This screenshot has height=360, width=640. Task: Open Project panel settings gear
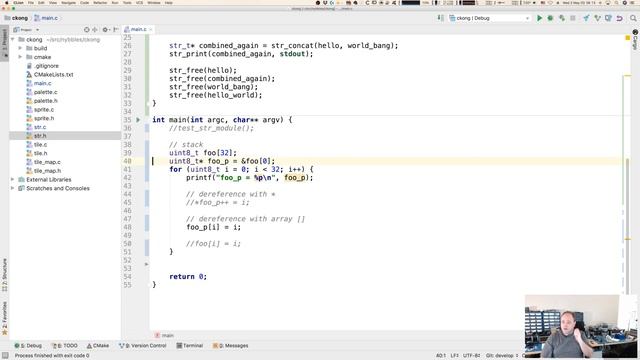[105, 29]
